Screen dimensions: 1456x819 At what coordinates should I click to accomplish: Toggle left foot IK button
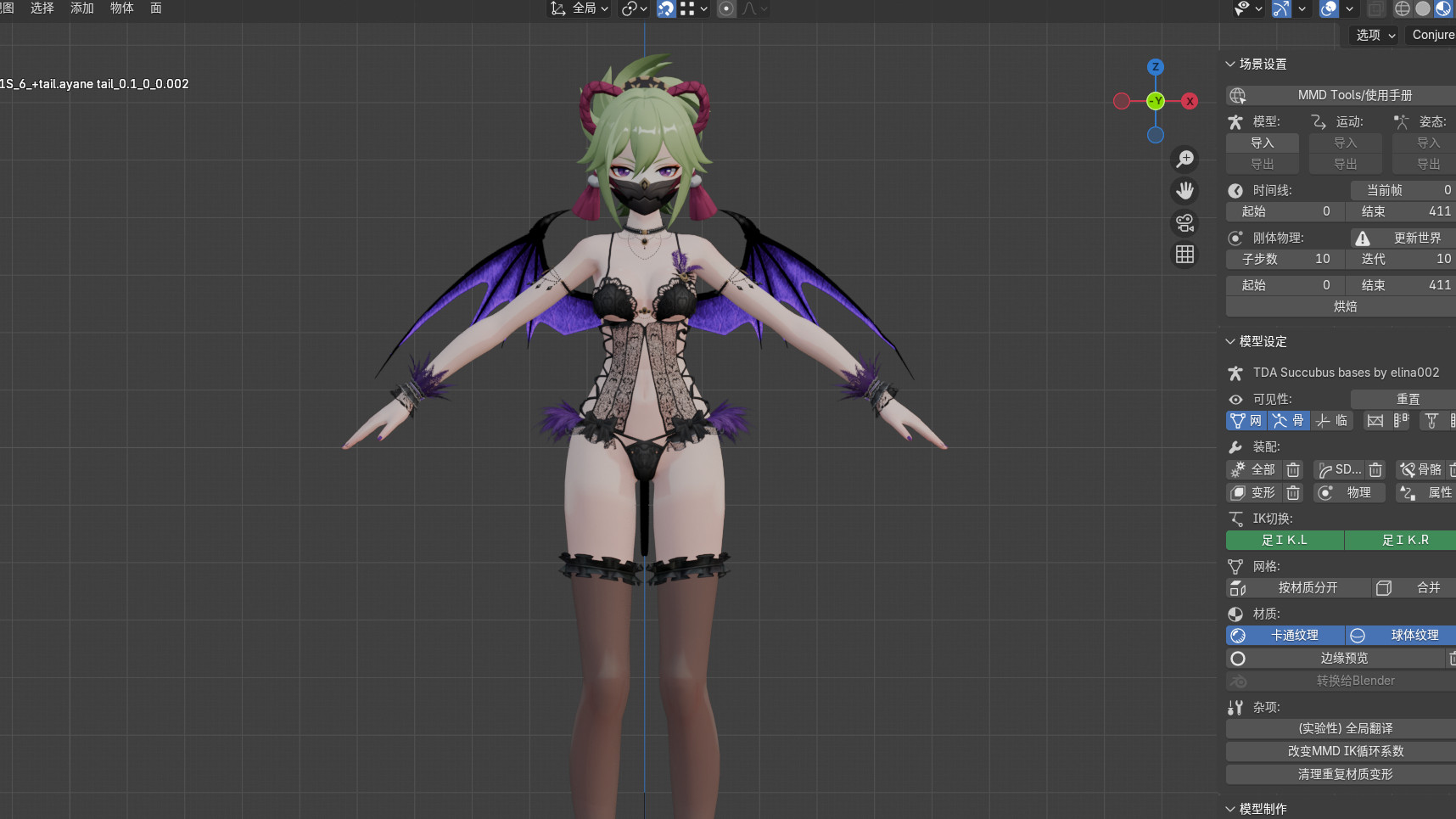[1285, 540]
